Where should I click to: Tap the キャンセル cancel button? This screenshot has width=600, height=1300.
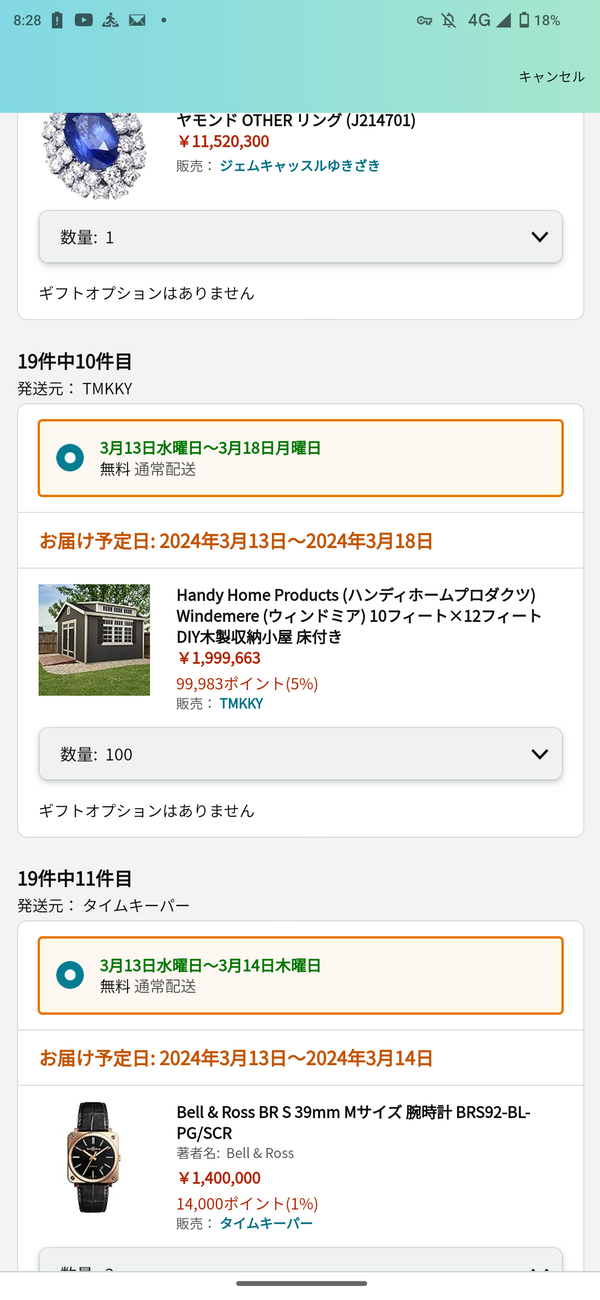(x=551, y=77)
